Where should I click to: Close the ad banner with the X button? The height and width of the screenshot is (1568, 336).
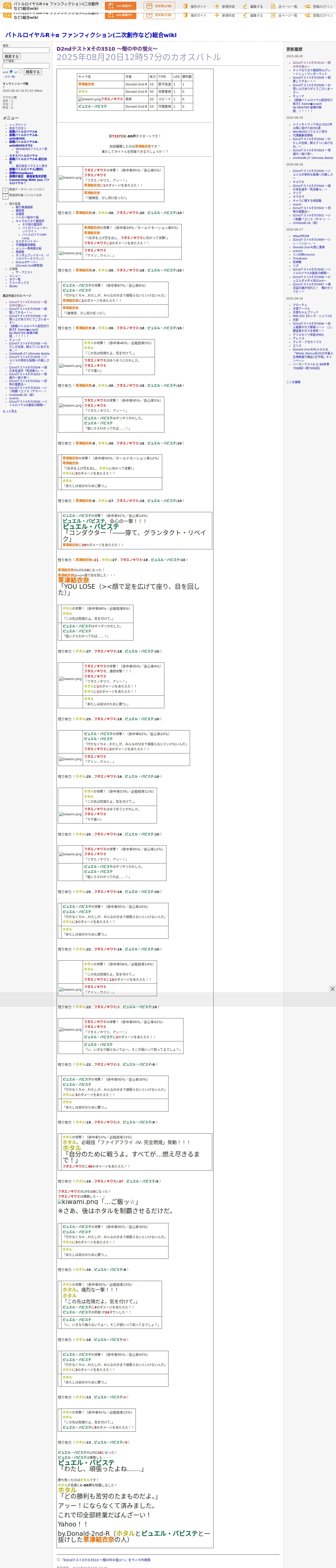tap(332, 989)
